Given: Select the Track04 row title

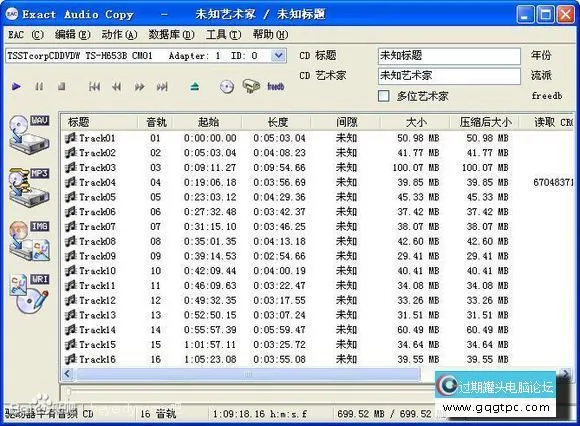Looking at the screenshot, I should tap(97, 182).
